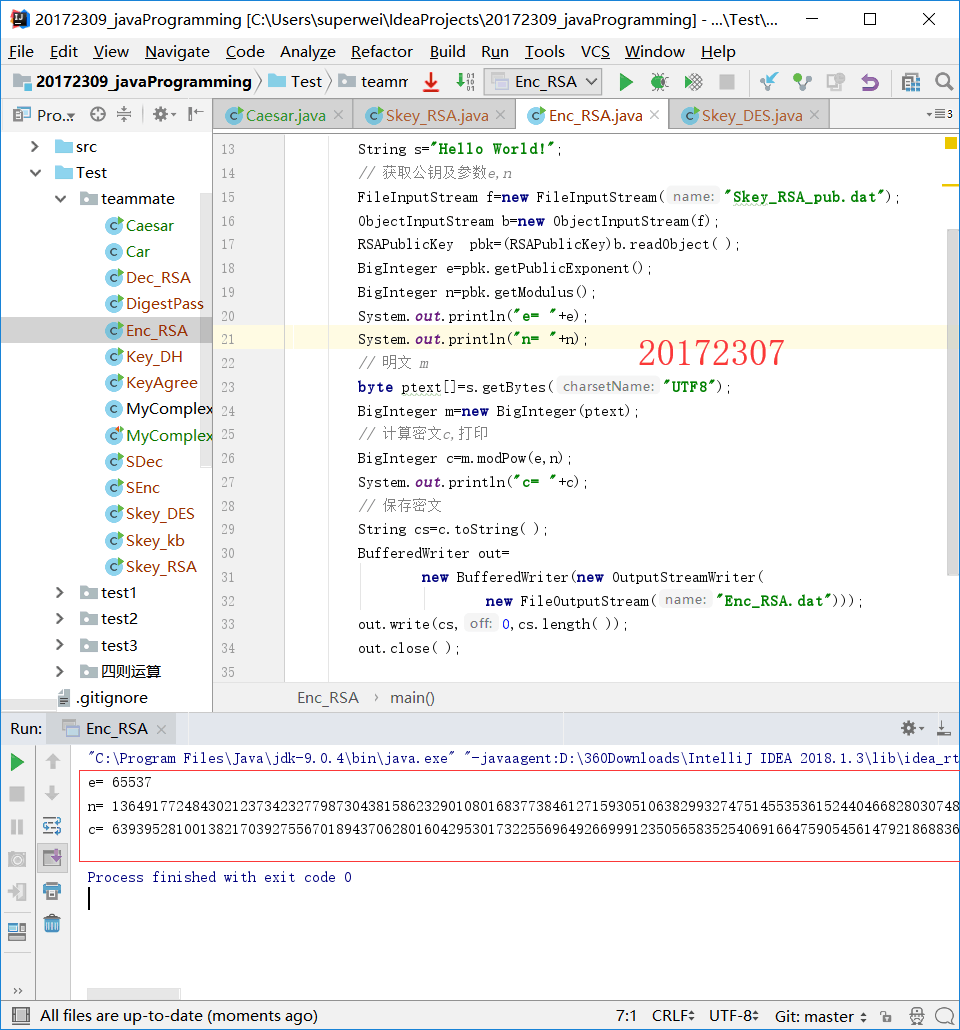Expand the test1 package

[x=60, y=593]
